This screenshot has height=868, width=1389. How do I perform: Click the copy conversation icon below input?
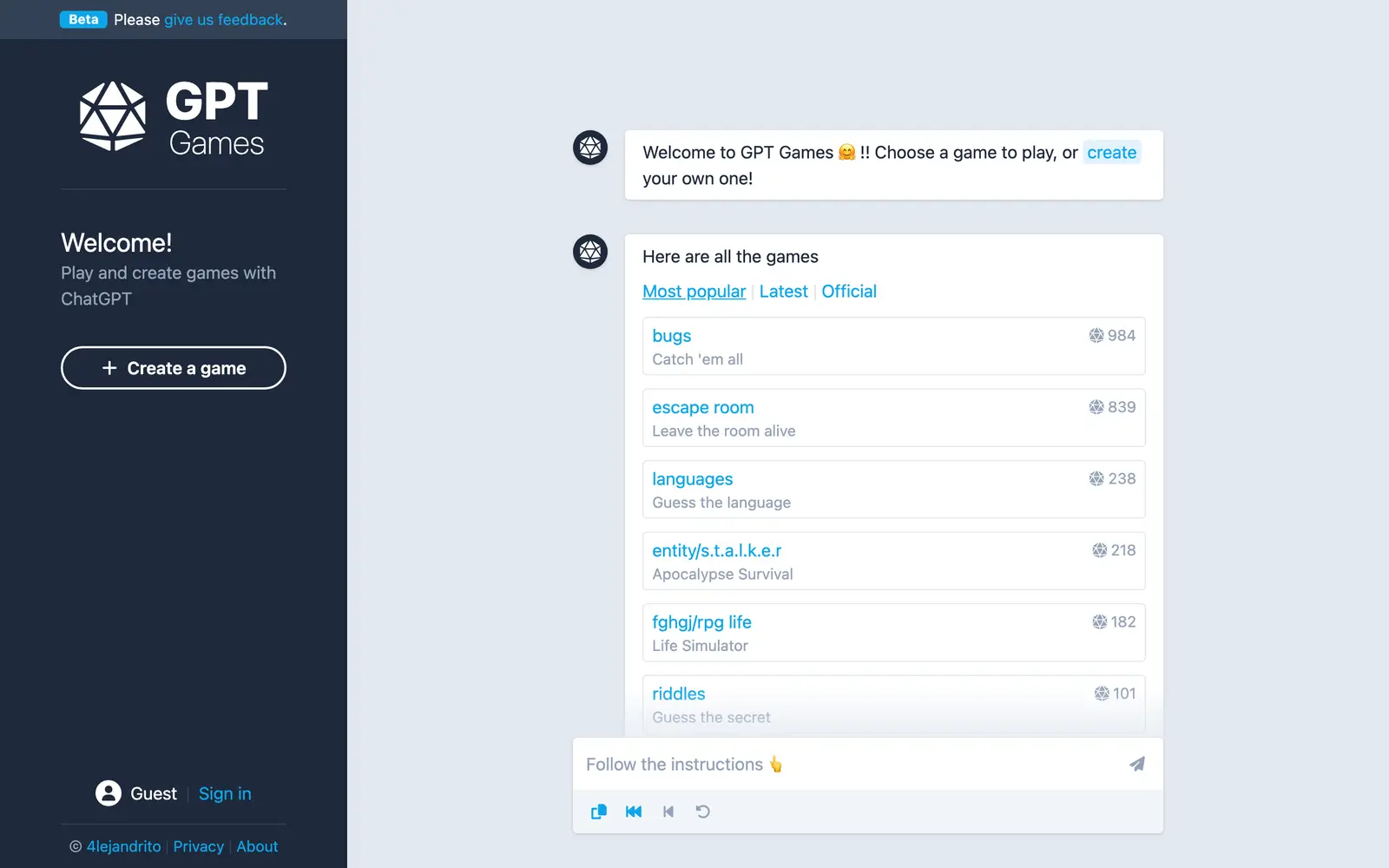pos(599,812)
